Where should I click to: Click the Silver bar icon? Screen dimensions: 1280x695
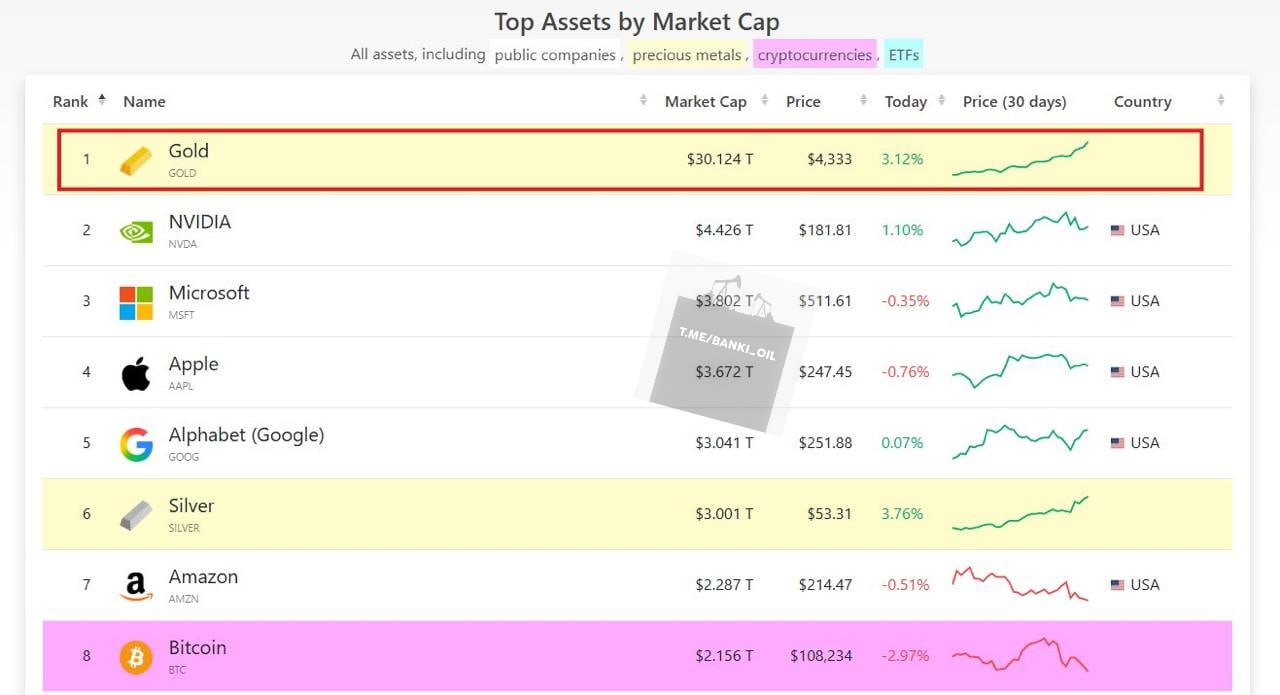click(136, 515)
